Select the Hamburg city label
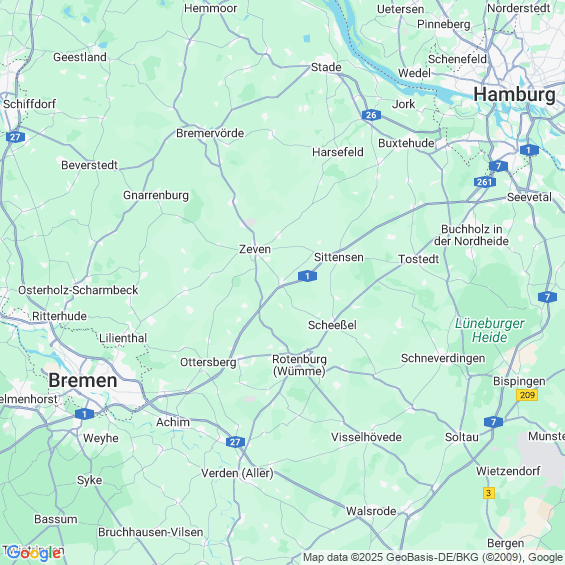565x565 pixels. click(x=514, y=94)
